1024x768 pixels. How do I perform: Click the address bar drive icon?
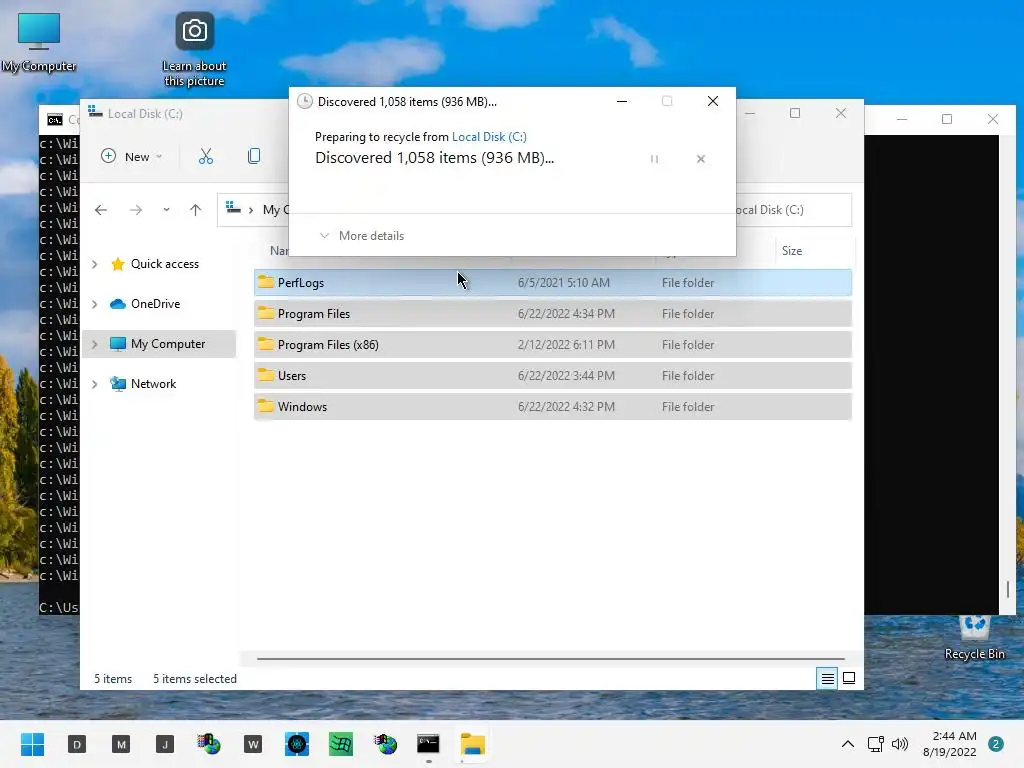pyautogui.click(x=232, y=208)
